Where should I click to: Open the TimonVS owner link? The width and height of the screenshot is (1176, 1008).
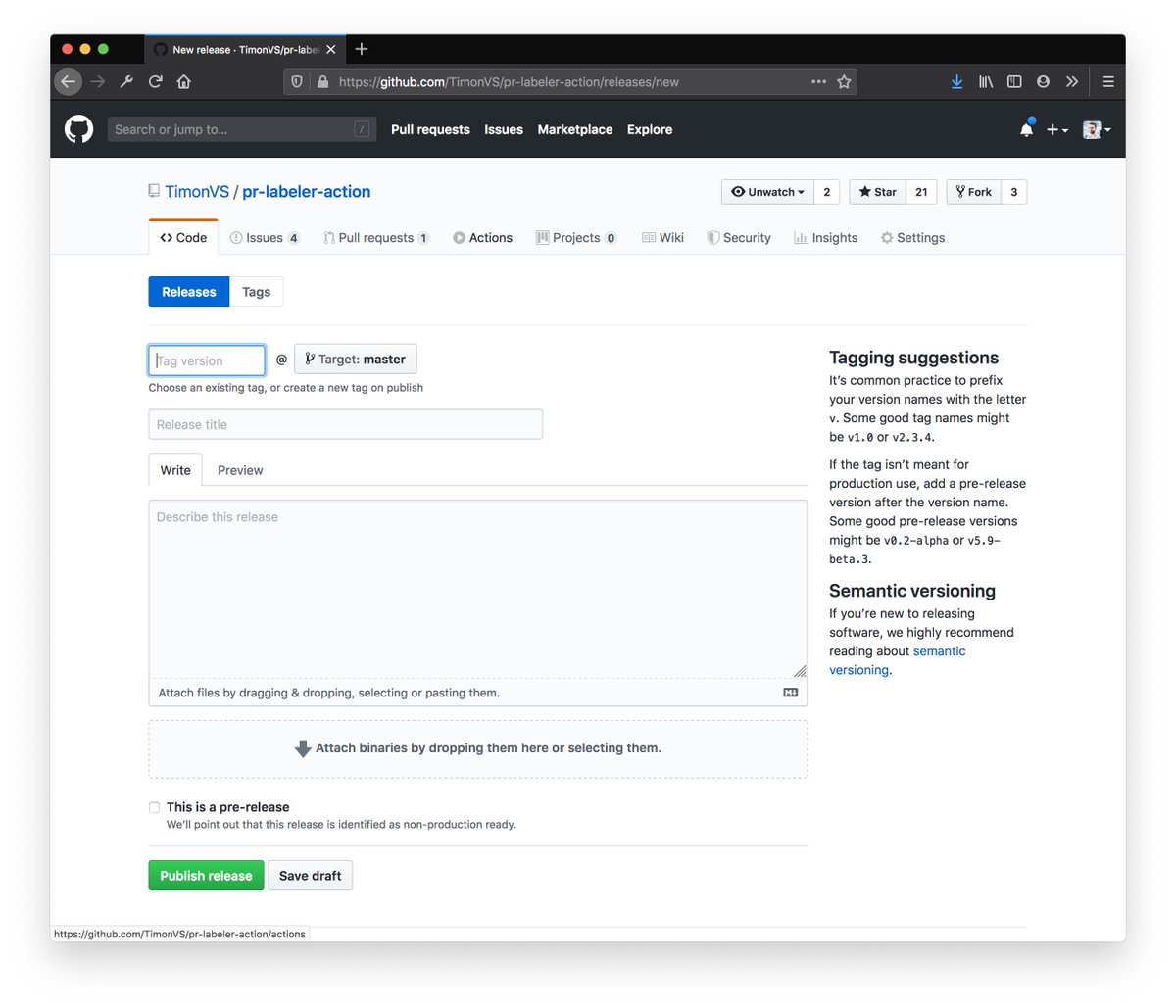(197, 192)
